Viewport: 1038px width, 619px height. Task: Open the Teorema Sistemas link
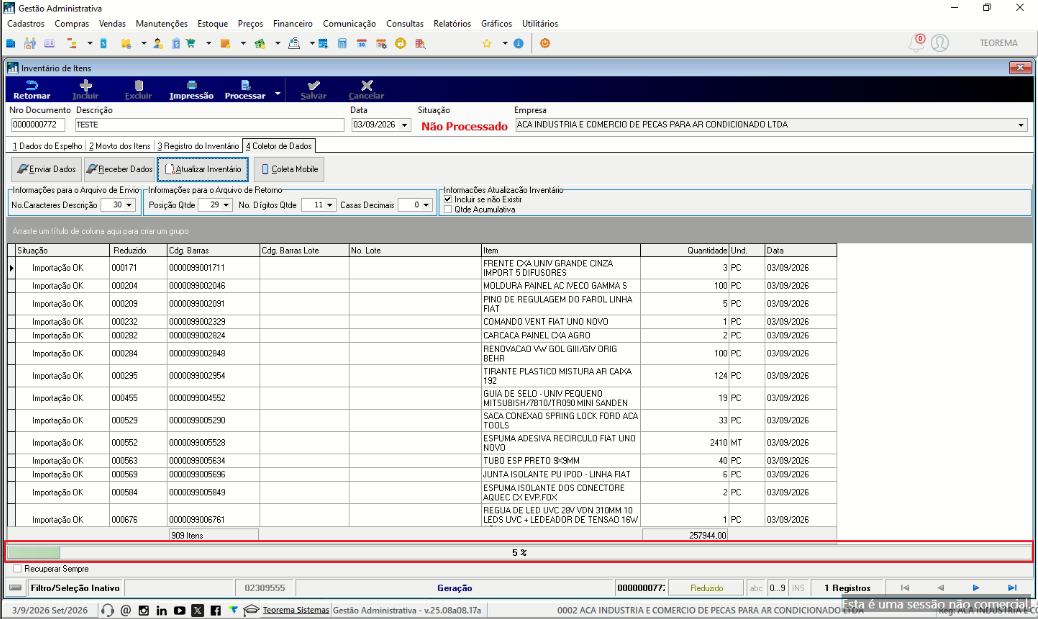pos(295,610)
